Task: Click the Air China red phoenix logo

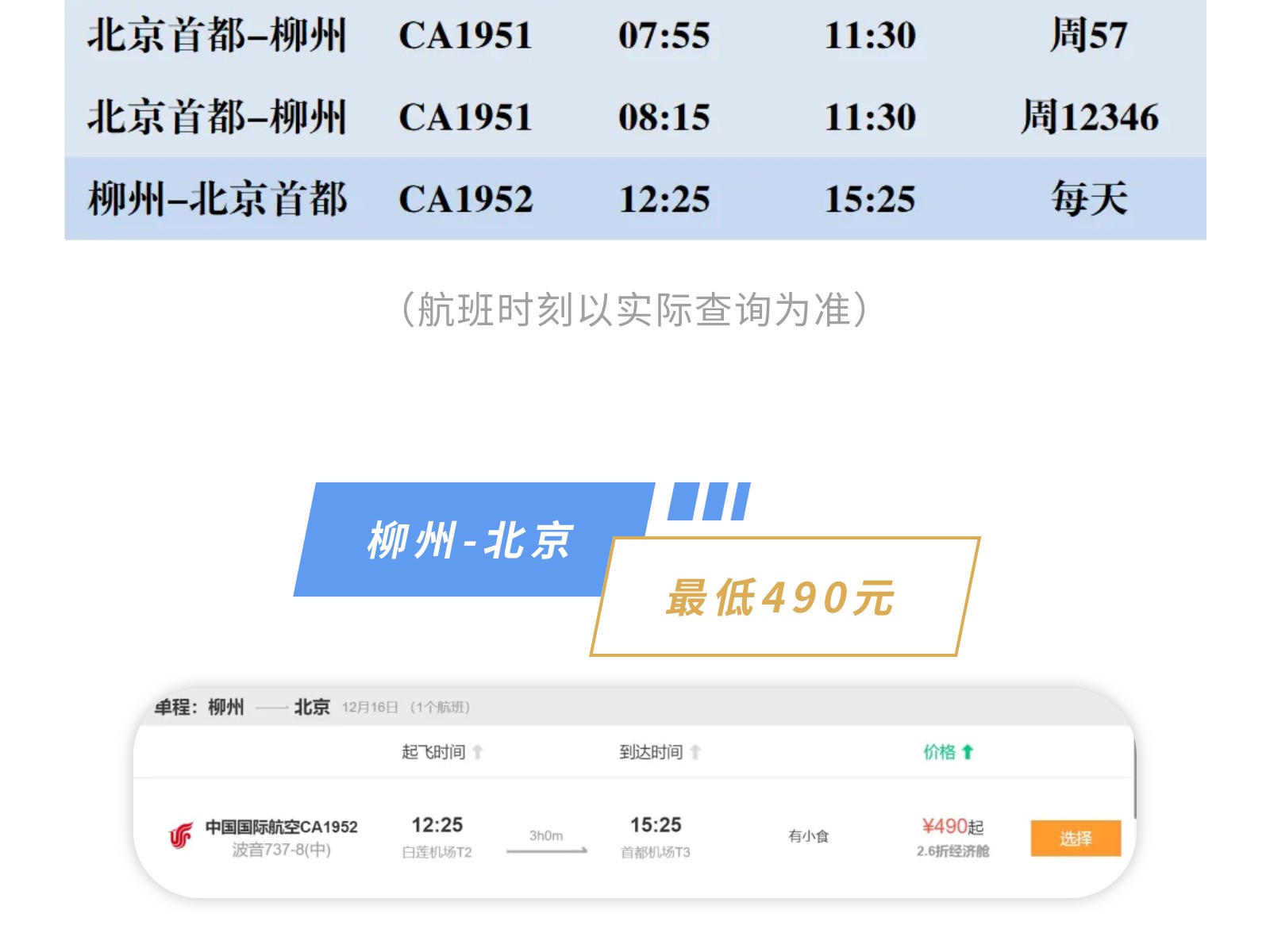Action: tap(180, 836)
